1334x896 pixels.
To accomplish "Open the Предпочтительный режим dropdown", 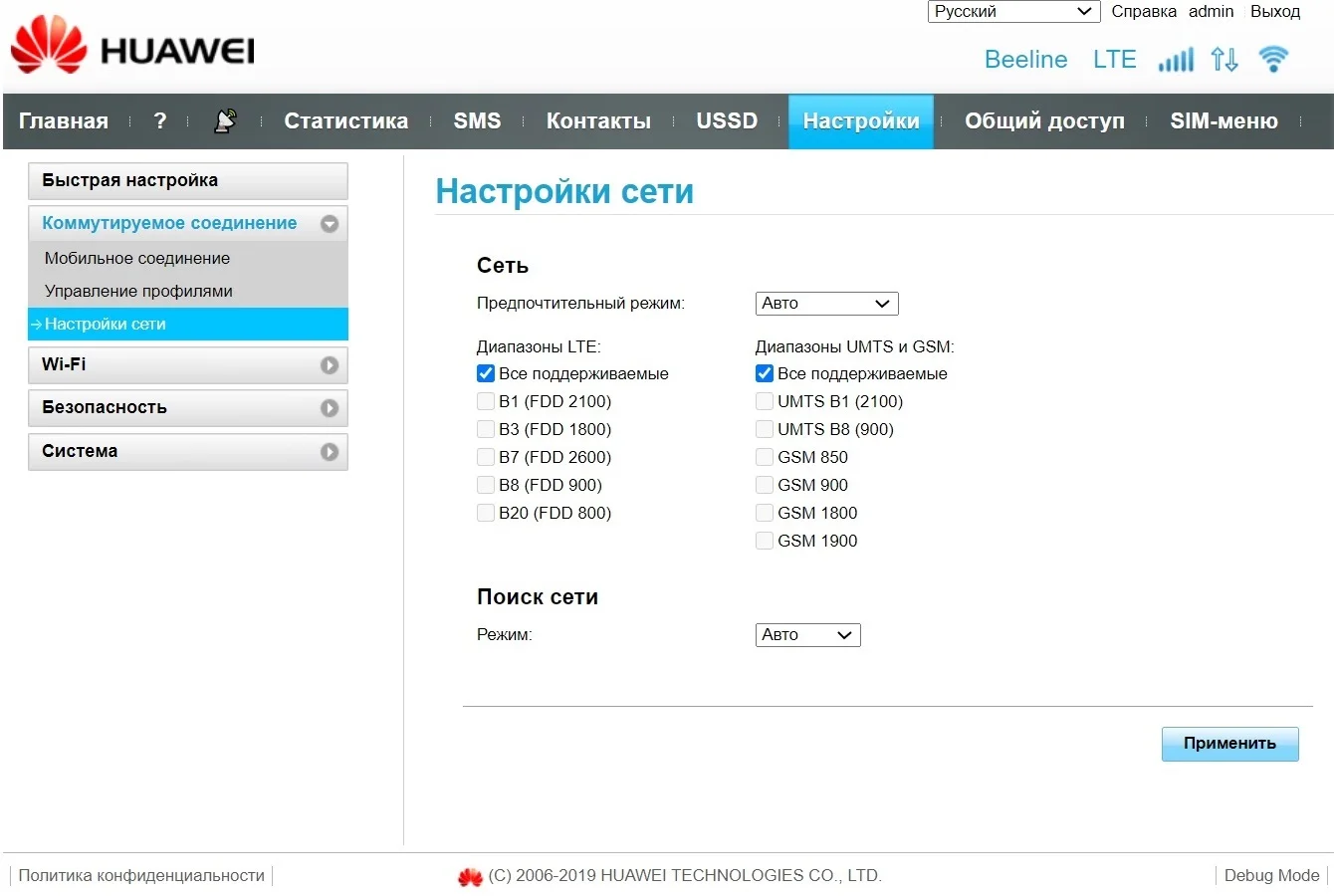I will click(x=827, y=304).
